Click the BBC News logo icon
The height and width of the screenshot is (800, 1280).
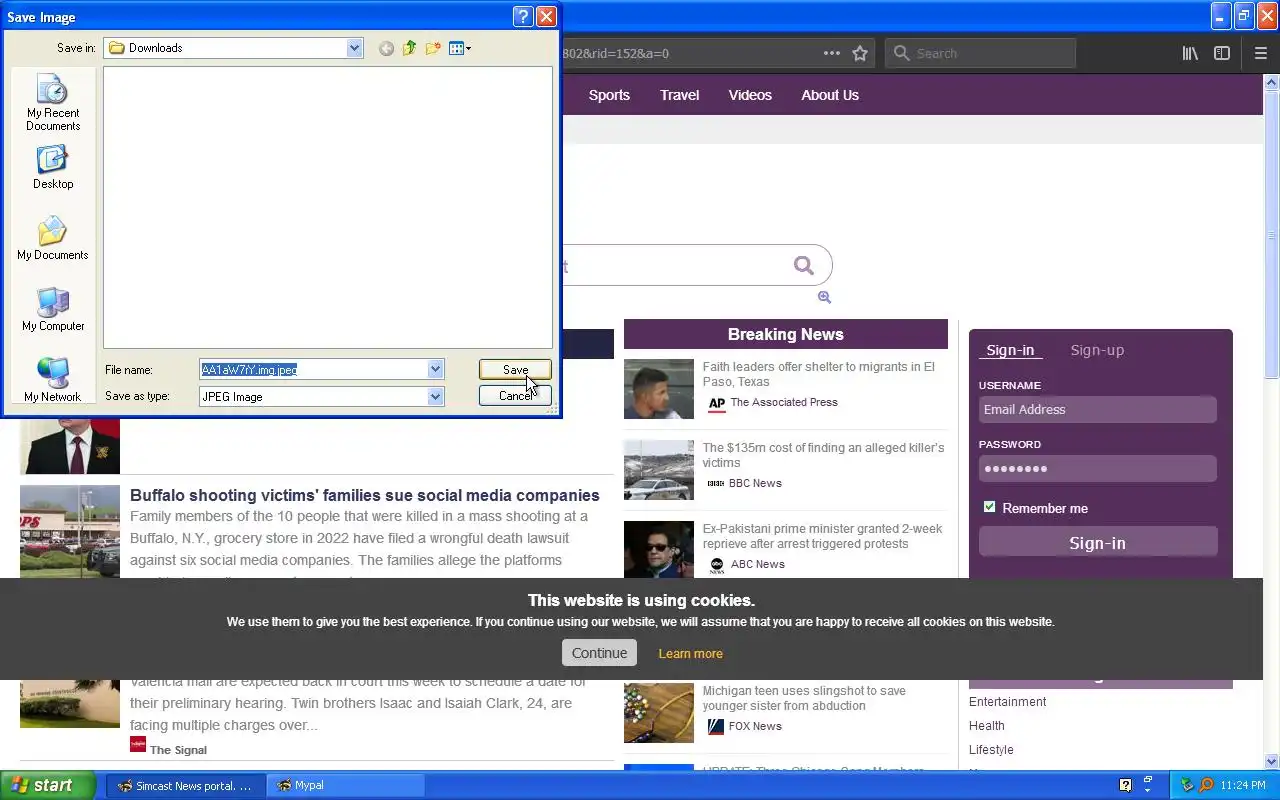[x=715, y=483]
